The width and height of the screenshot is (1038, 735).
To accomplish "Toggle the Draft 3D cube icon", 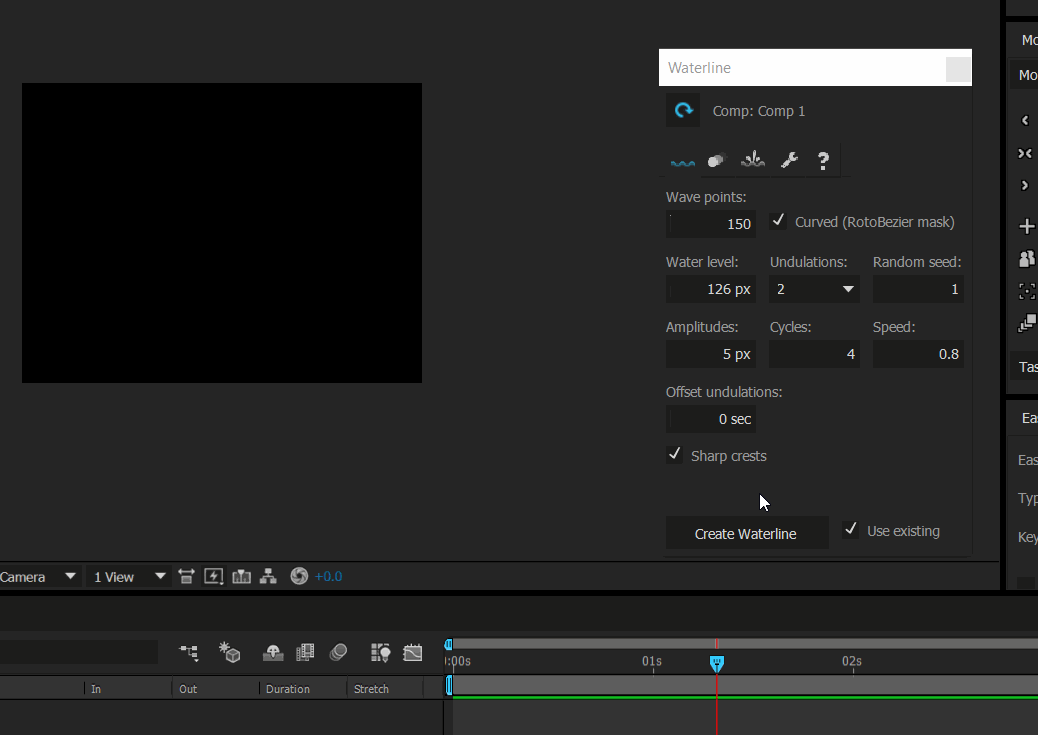I will [x=229, y=653].
